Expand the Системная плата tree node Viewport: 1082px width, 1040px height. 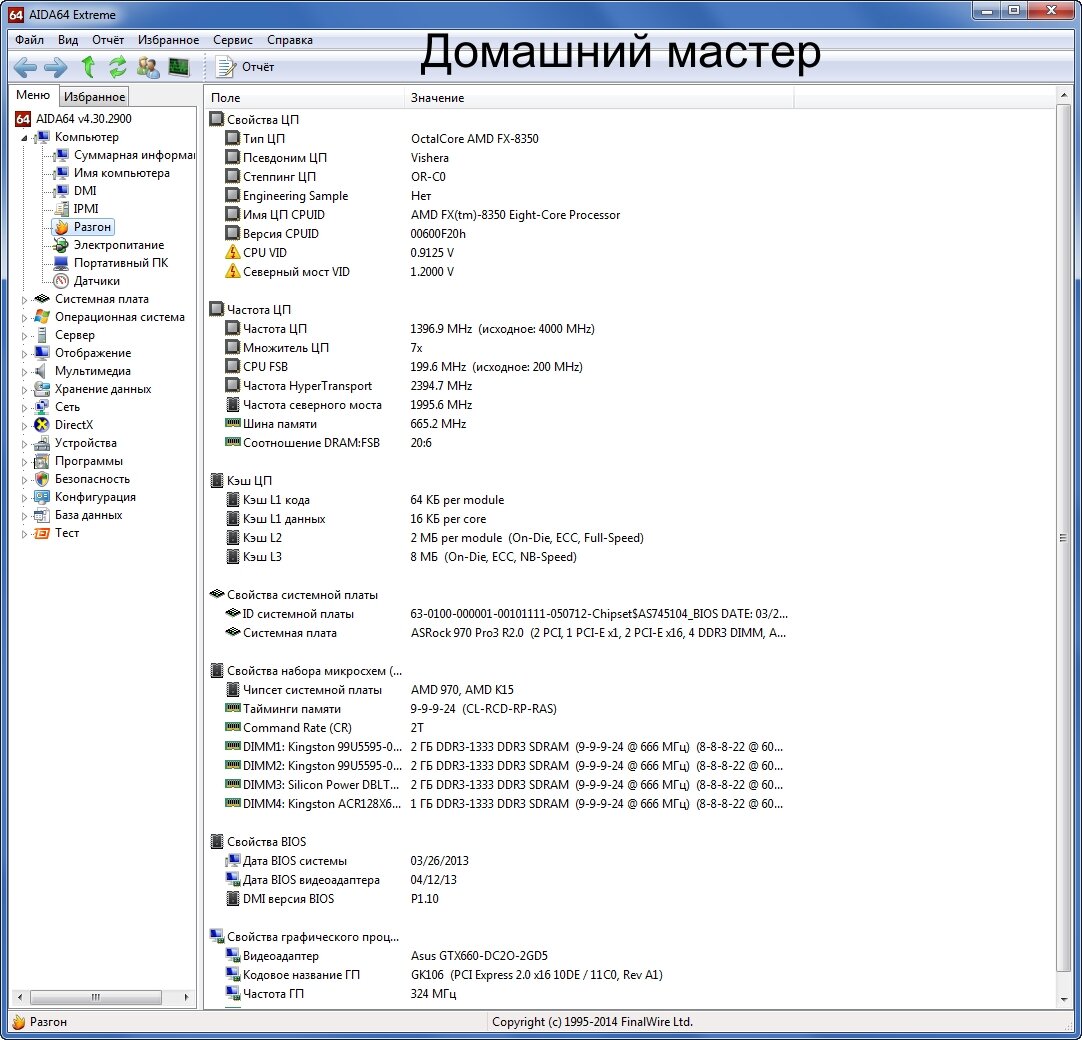pyautogui.click(x=24, y=300)
